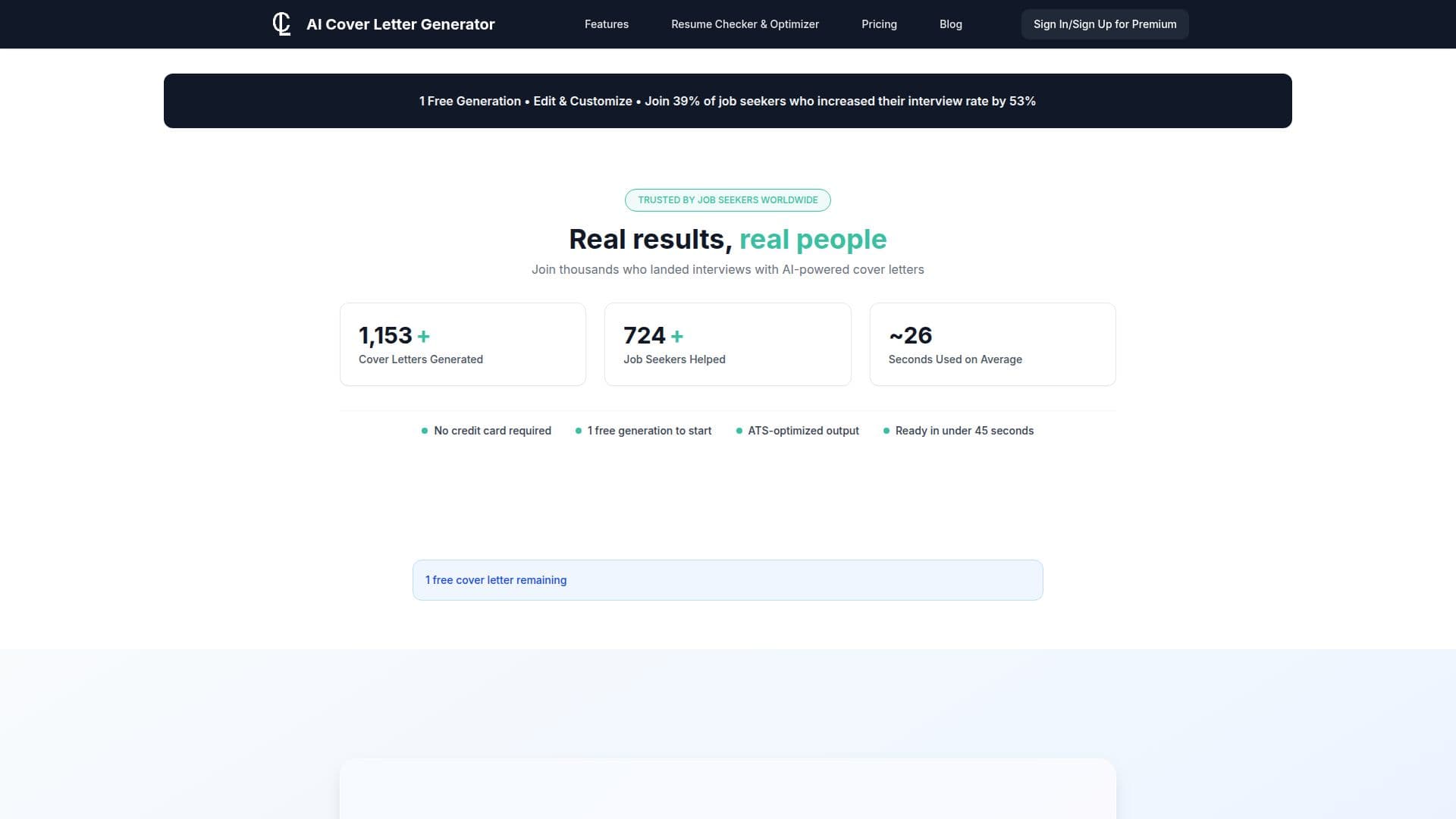Click the Job Seekers Helped label
Screen dimensions: 1456x819
674,359
